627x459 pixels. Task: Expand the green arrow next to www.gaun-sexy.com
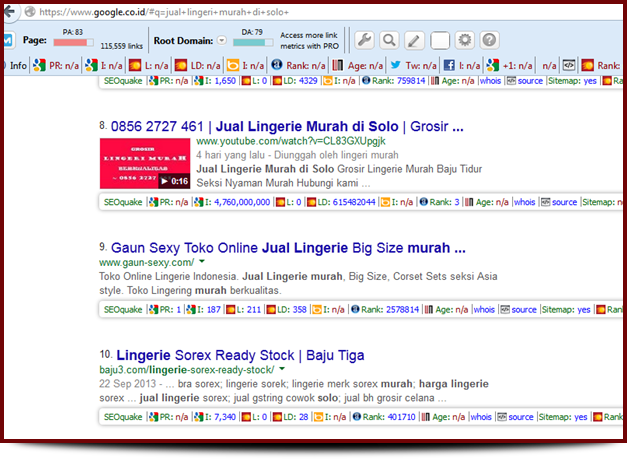(x=203, y=263)
